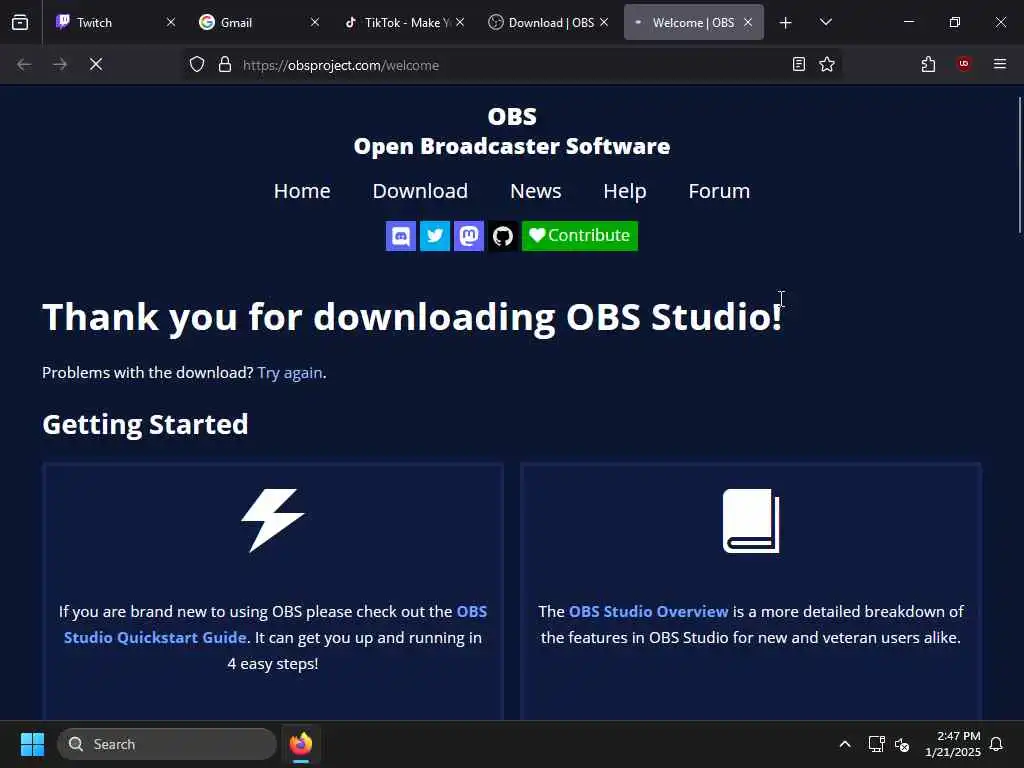Open the OBS Studio Quickstart Guide link

(x=275, y=624)
